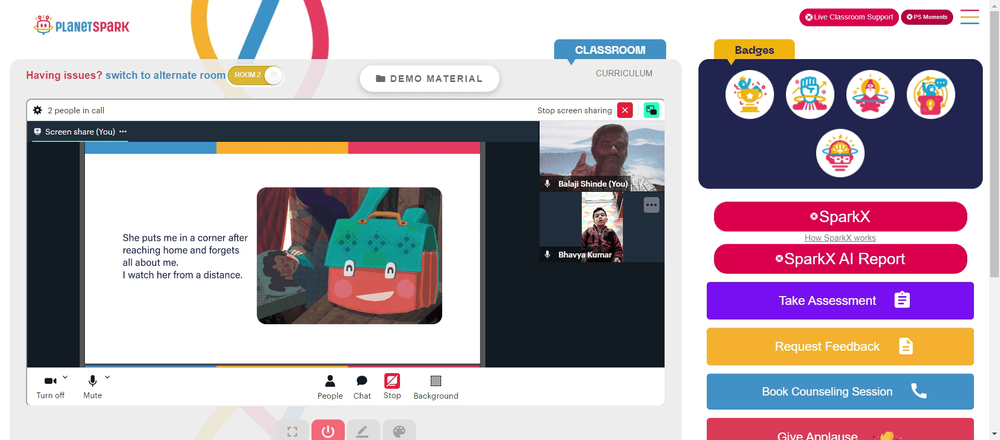Click Give Applause
The image size is (1000, 440).
click(x=840, y=430)
